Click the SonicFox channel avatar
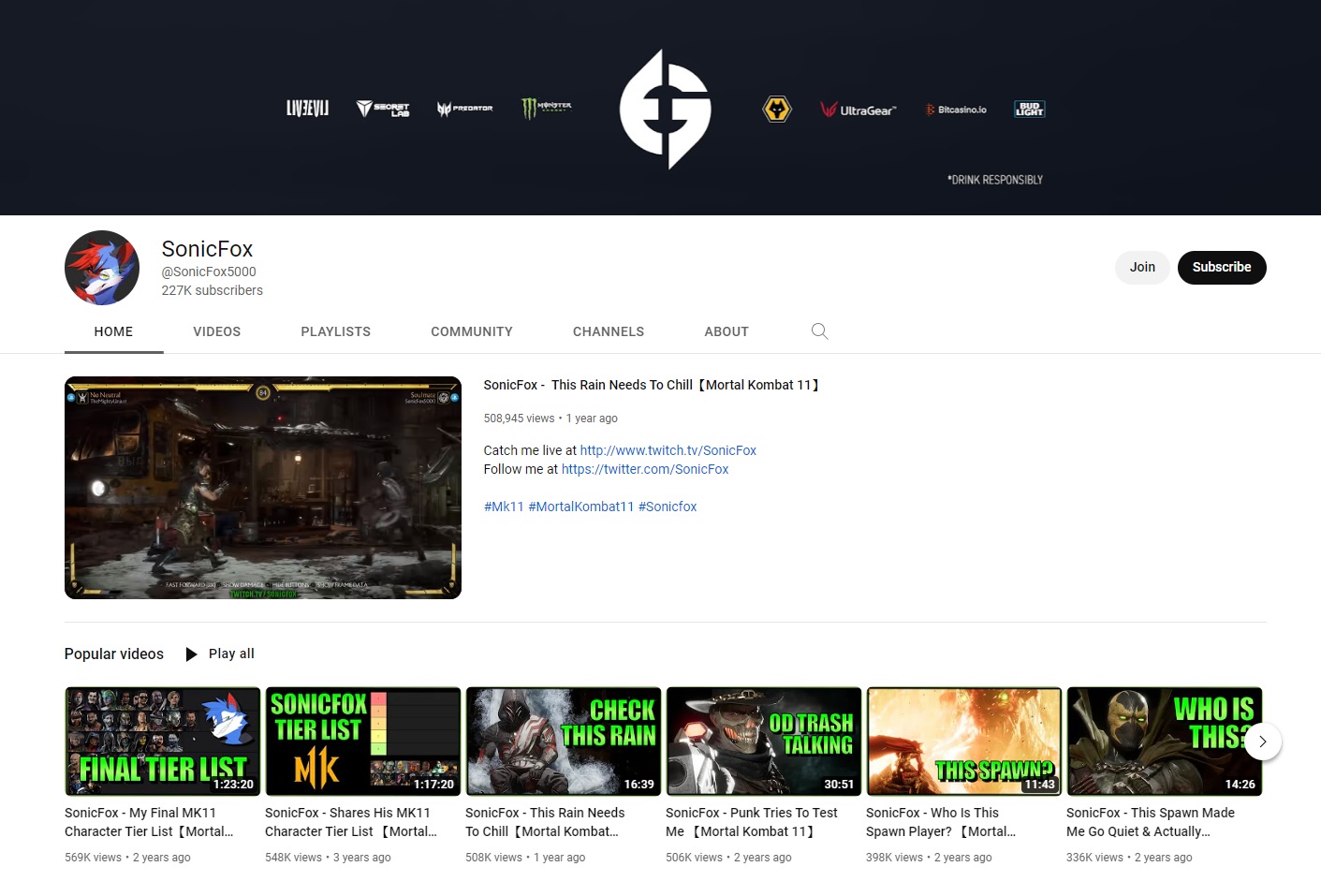Viewport: 1321px width, 896px height. coord(102,268)
